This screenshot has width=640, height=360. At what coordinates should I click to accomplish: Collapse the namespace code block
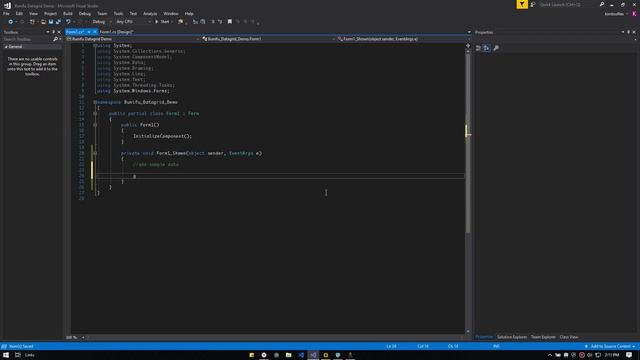(x=95, y=102)
